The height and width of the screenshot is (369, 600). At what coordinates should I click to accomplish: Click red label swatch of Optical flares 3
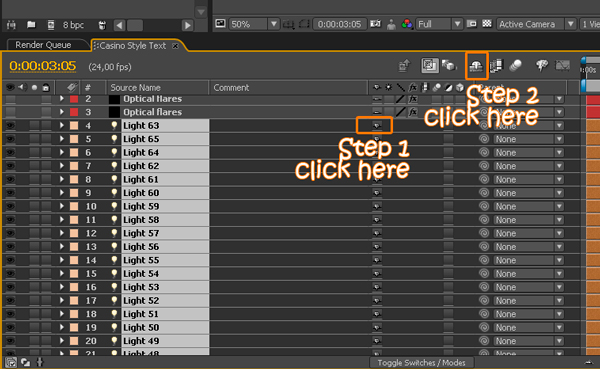point(74,112)
